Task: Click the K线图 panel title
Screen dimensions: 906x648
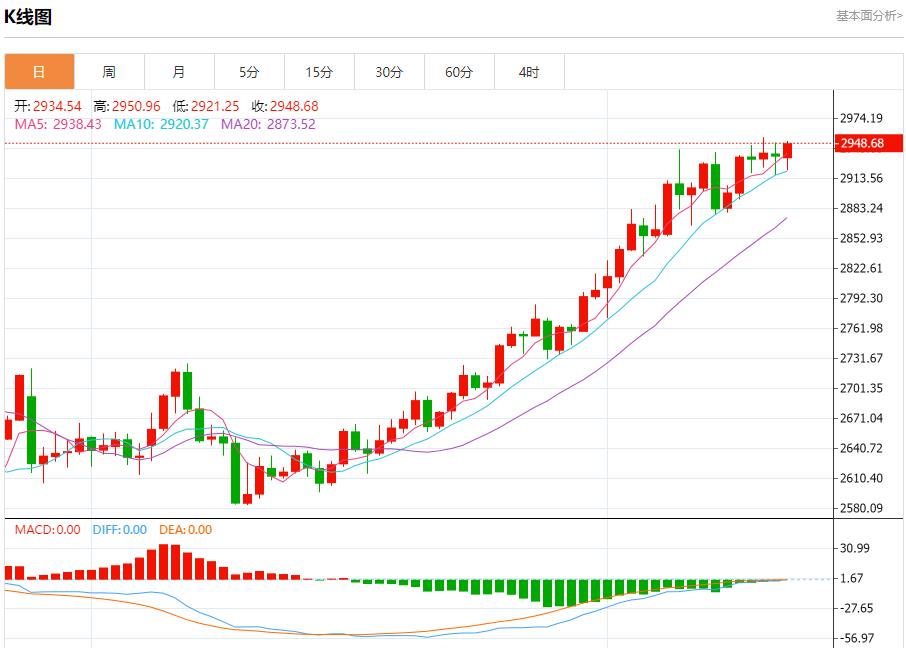Action: point(28,17)
